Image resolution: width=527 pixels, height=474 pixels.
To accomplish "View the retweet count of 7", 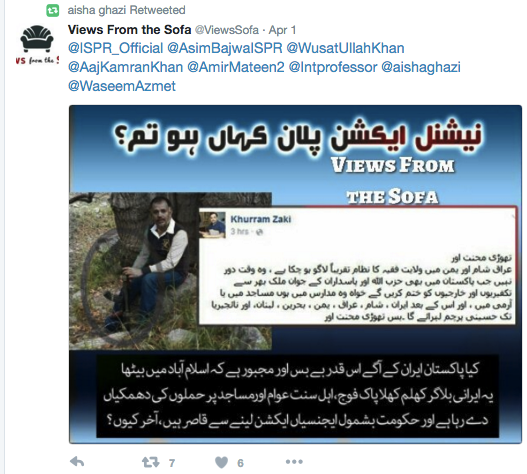I will 172,463.
